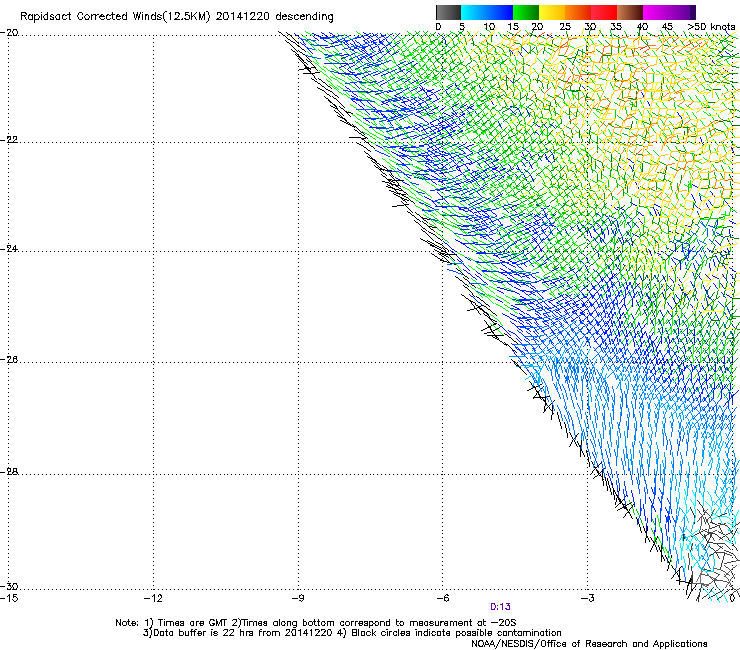Click the purple 'D:13' time stamp
Image resolution: width=740 pixels, height=650 pixels.
click(x=500, y=607)
